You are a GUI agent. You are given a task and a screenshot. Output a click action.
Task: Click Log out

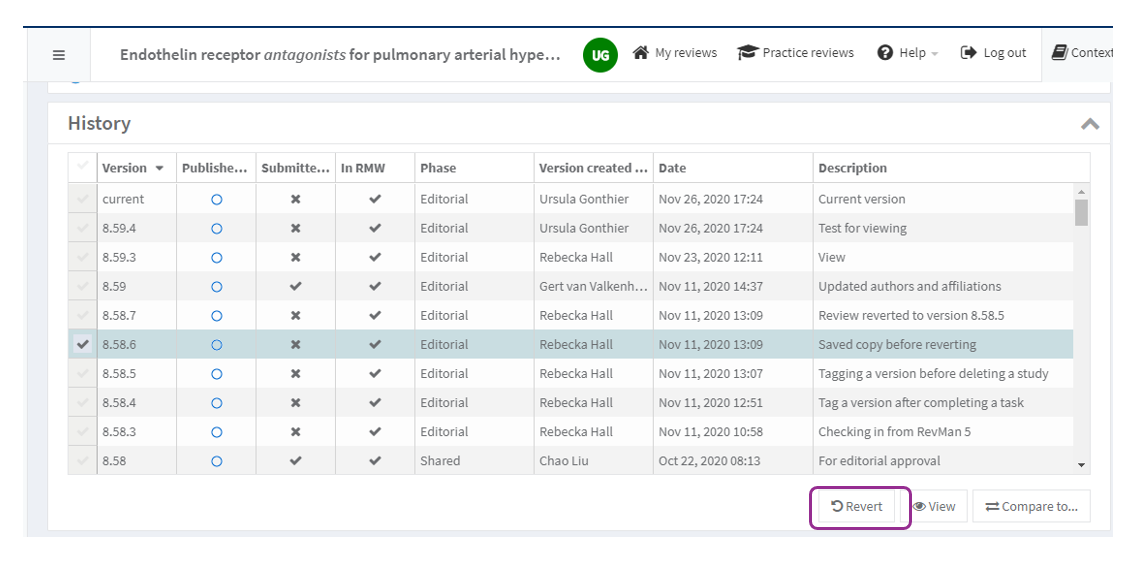[993, 53]
